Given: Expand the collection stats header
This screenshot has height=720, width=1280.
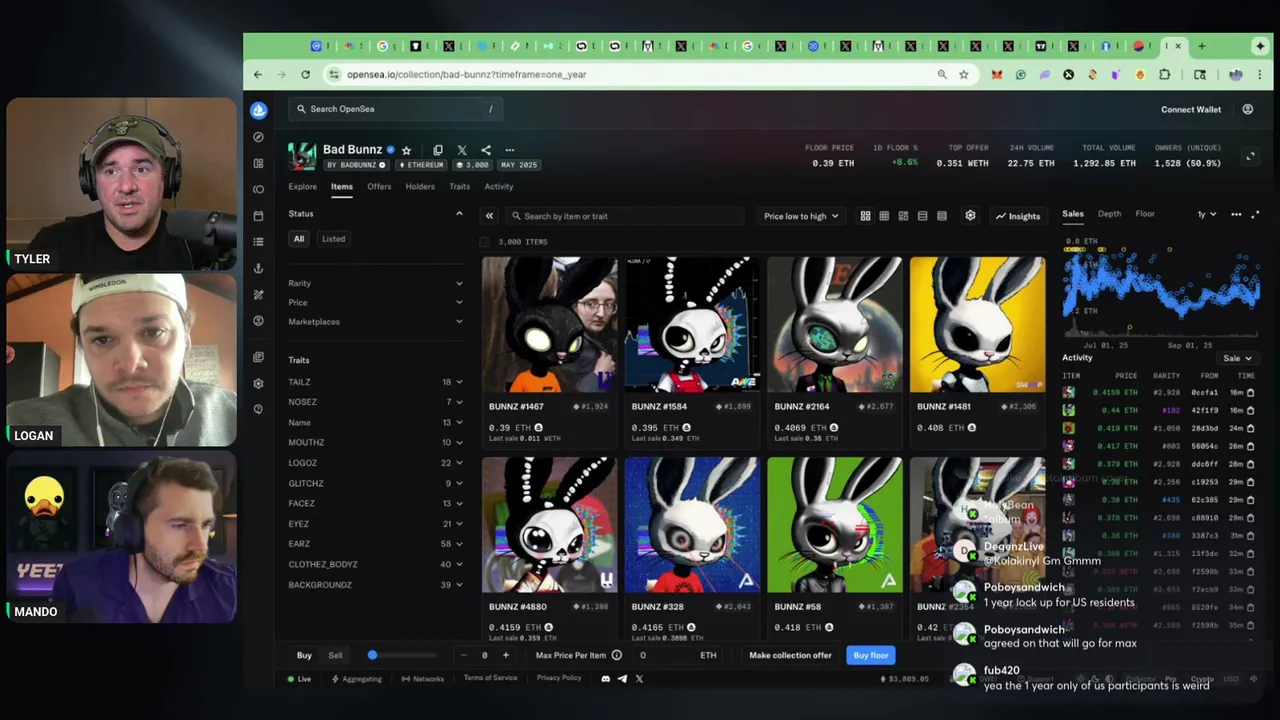Looking at the screenshot, I should (x=1250, y=156).
